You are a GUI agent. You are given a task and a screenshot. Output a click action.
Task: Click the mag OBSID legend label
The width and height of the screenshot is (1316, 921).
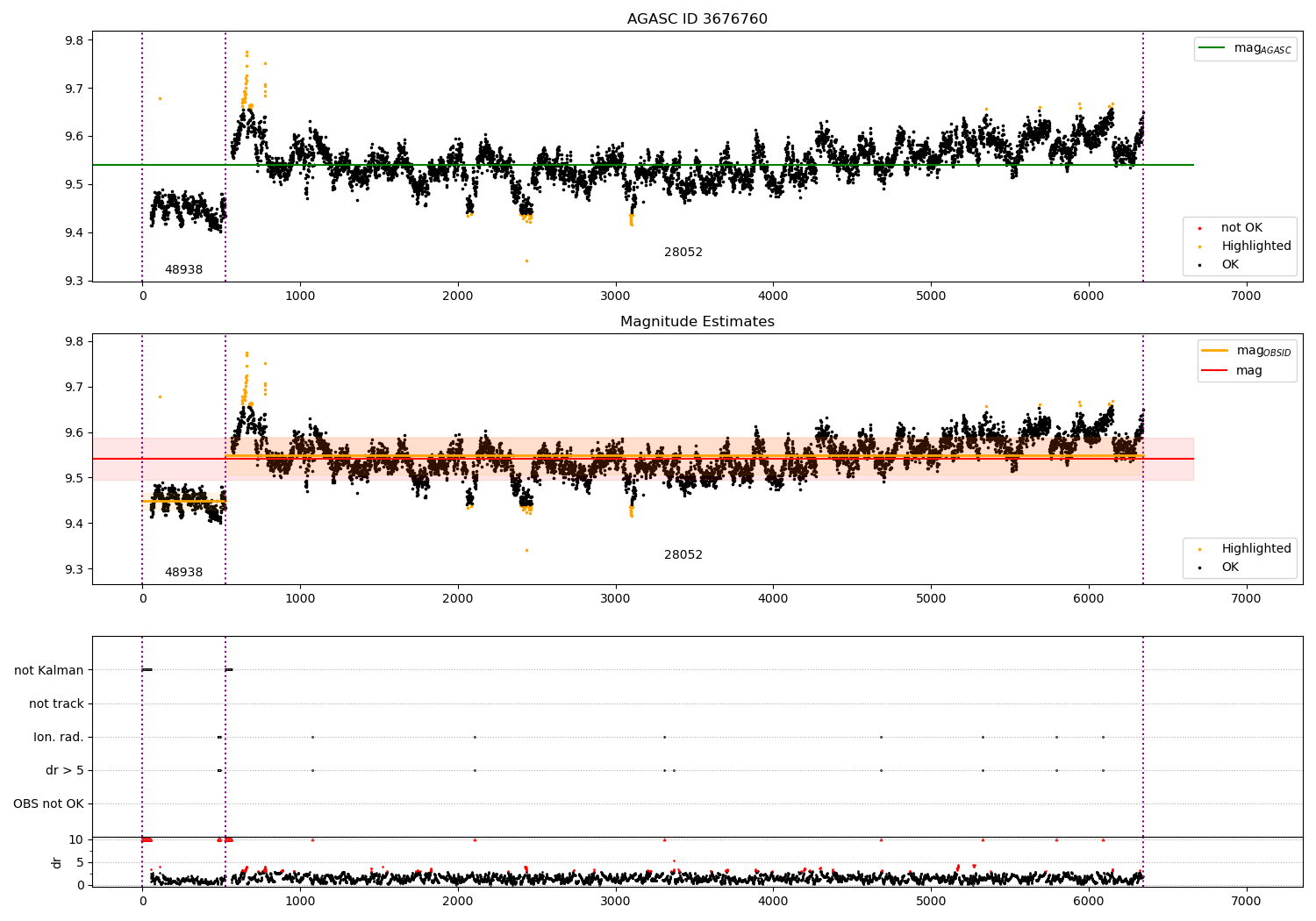1263,352
